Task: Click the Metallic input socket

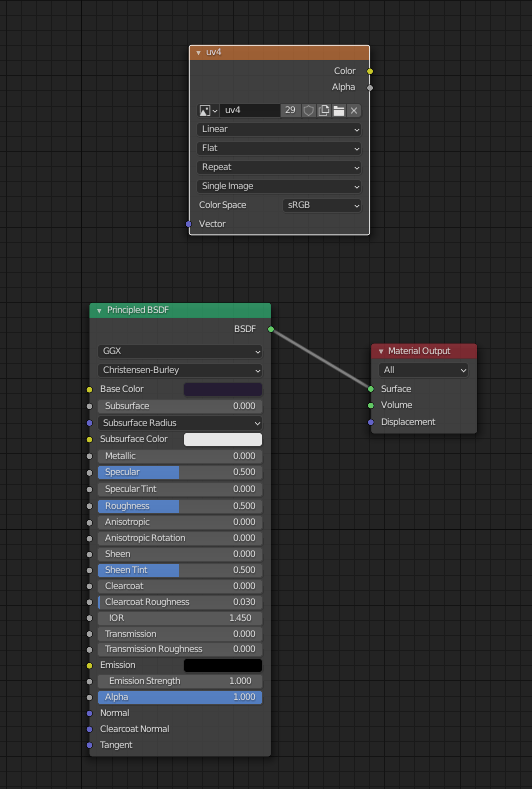Action: 90,456
